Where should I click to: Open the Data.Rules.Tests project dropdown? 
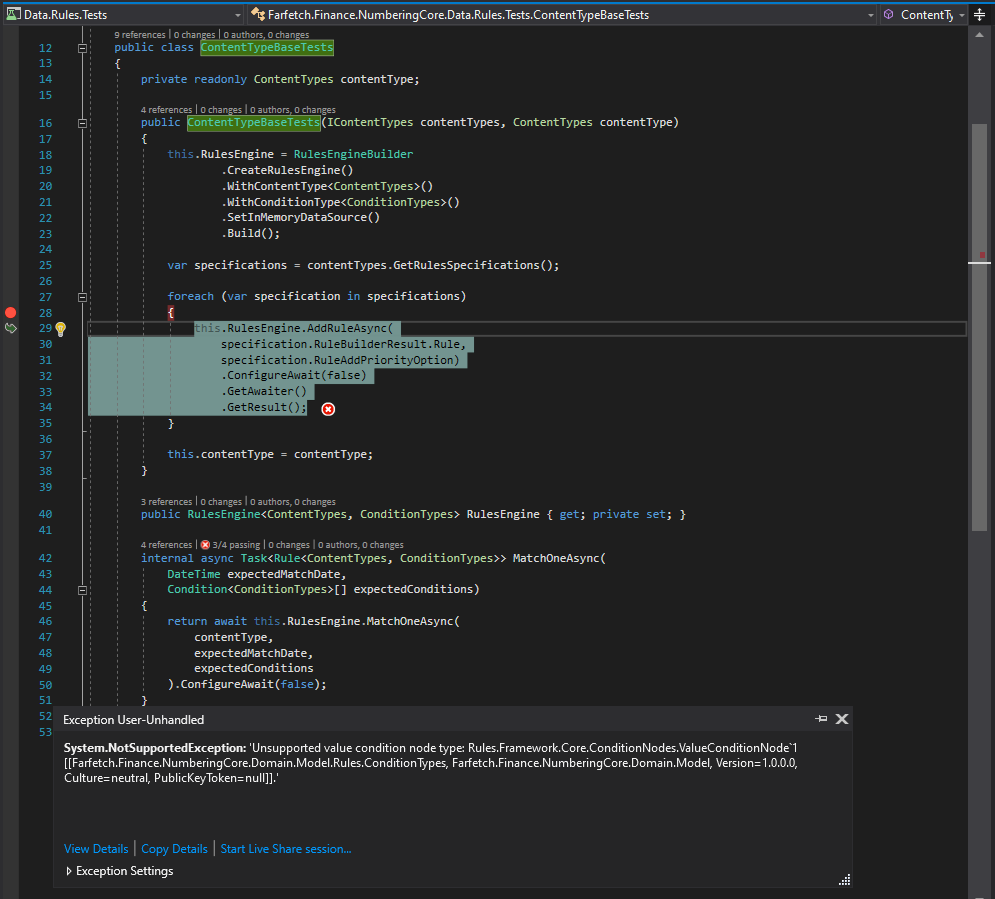pyautogui.click(x=238, y=15)
